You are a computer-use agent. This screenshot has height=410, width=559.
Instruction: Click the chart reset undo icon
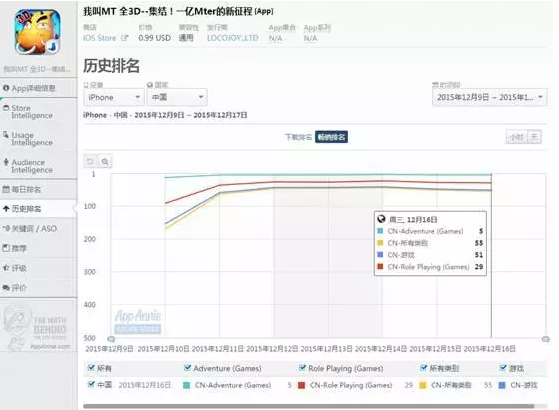click(90, 162)
